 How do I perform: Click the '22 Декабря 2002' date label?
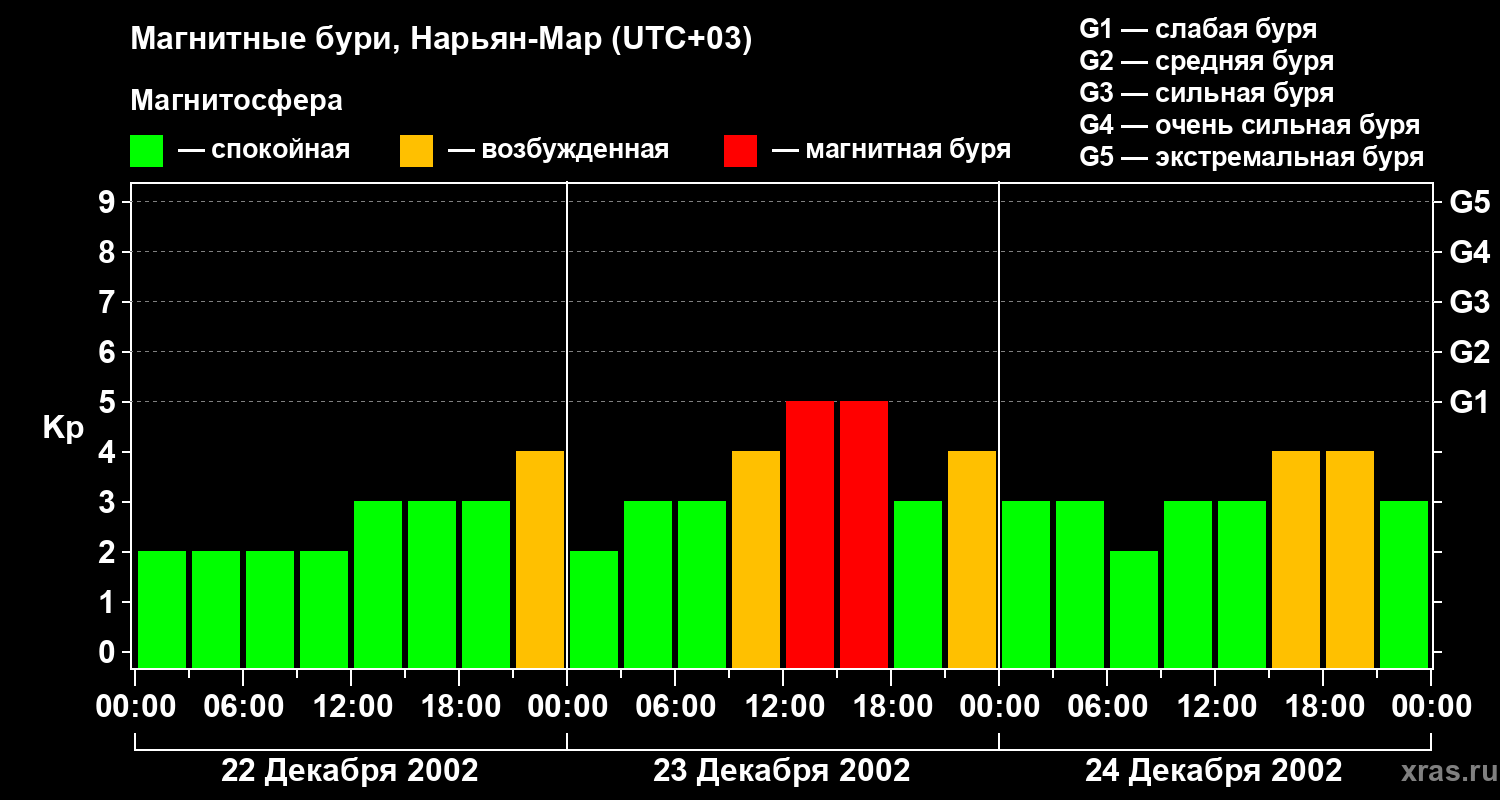click(x=349, y=771)
